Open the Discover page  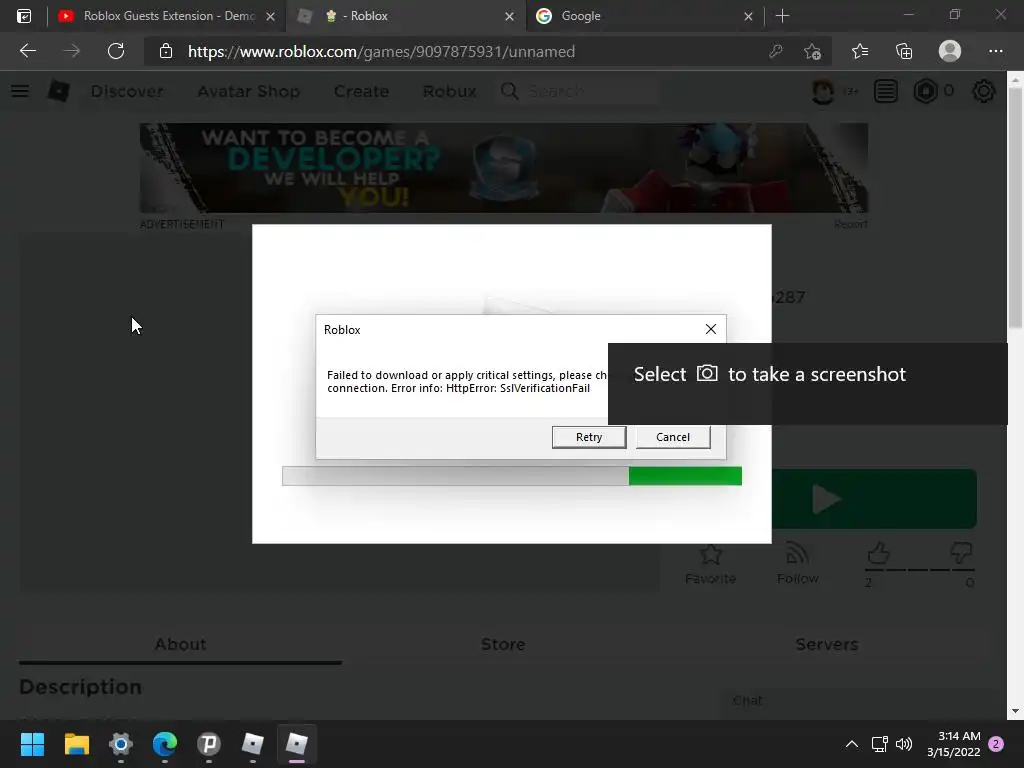(x=127, y=91)
